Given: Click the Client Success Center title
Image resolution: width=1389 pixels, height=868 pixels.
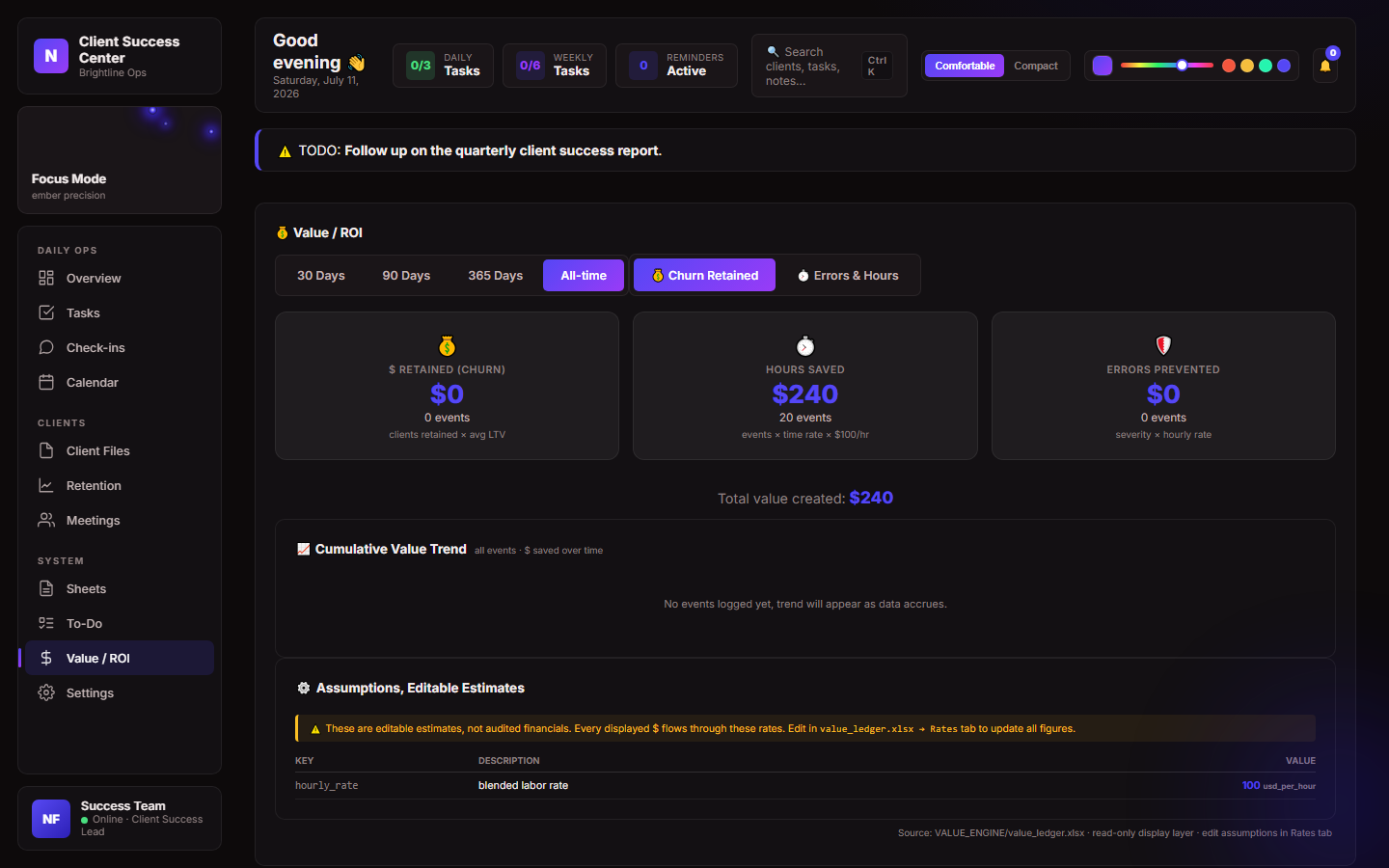Looking at the screenshot, I should [129, 49].
